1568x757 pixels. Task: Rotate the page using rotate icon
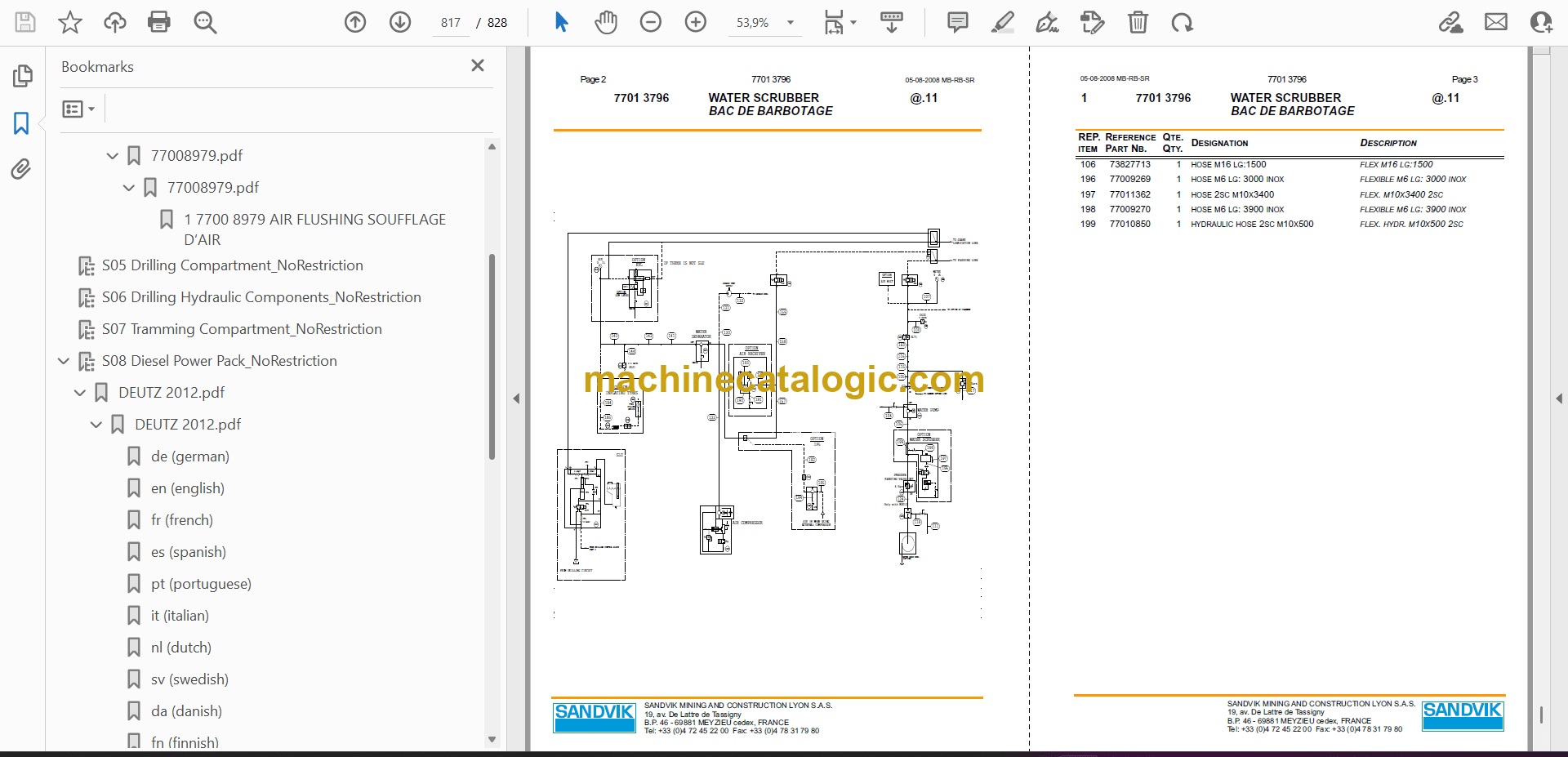pos(1182,22)
